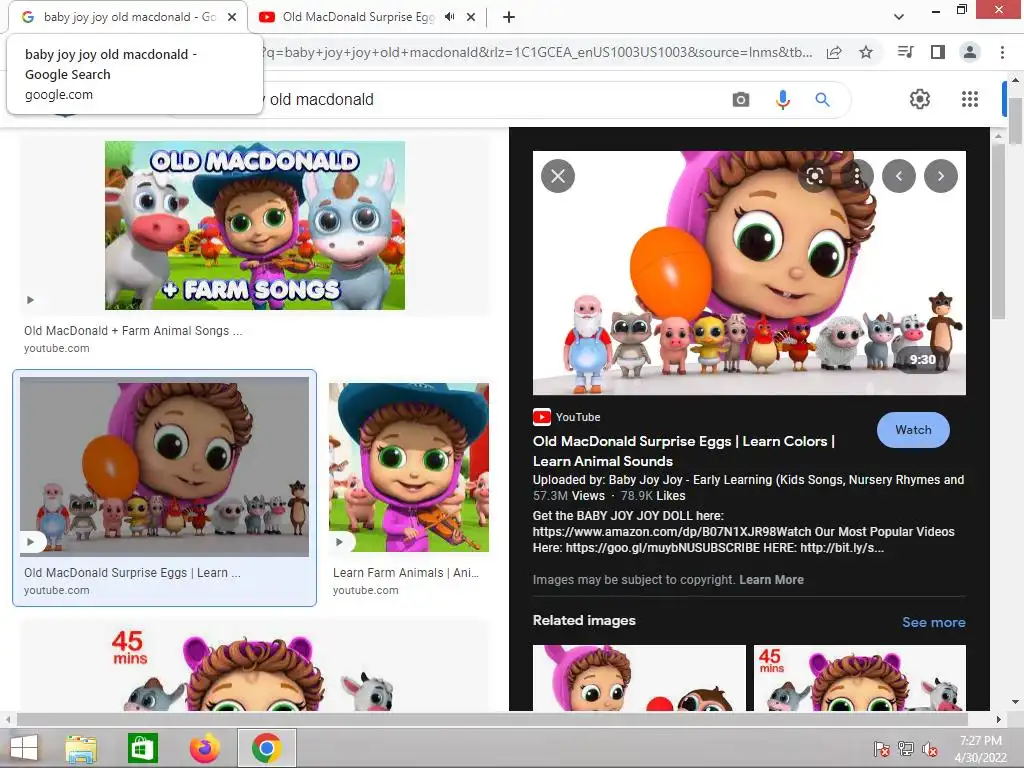
Task: Open the Windows Start menu
Action: (x=24, y=748)
